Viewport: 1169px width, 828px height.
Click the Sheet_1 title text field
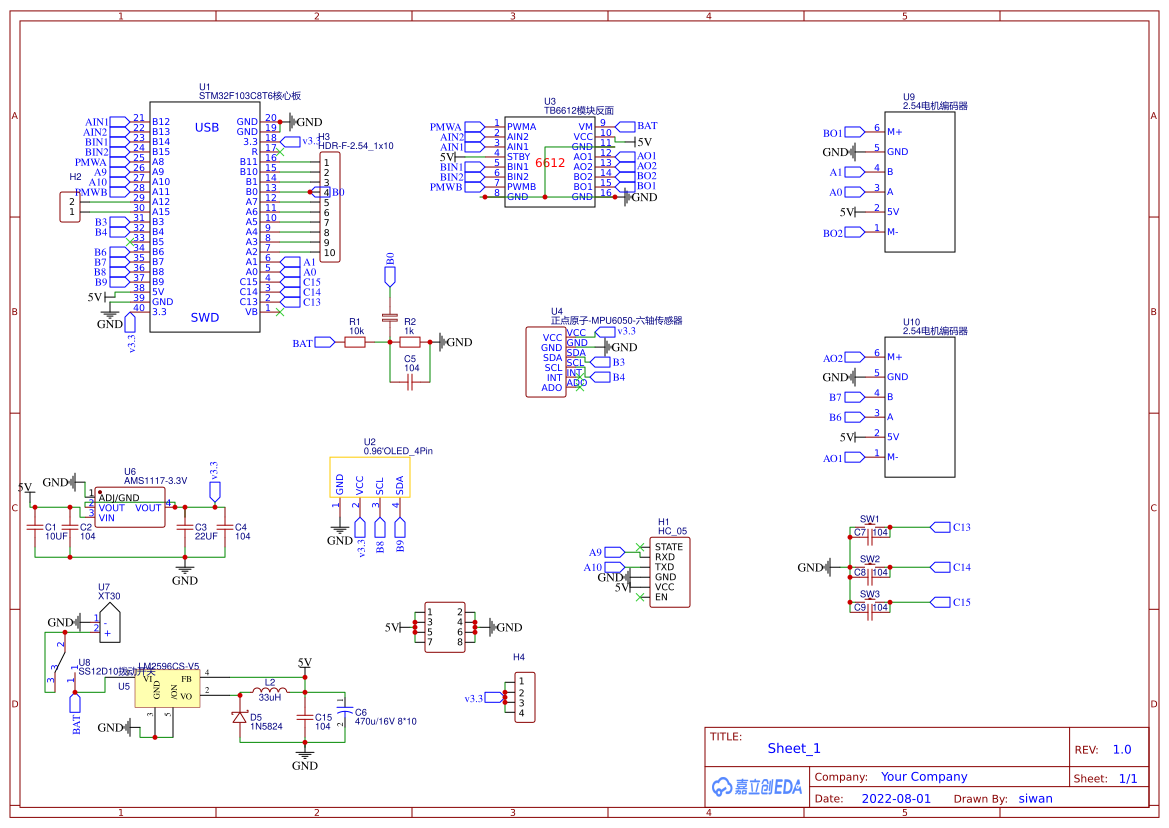coord(792,748)
